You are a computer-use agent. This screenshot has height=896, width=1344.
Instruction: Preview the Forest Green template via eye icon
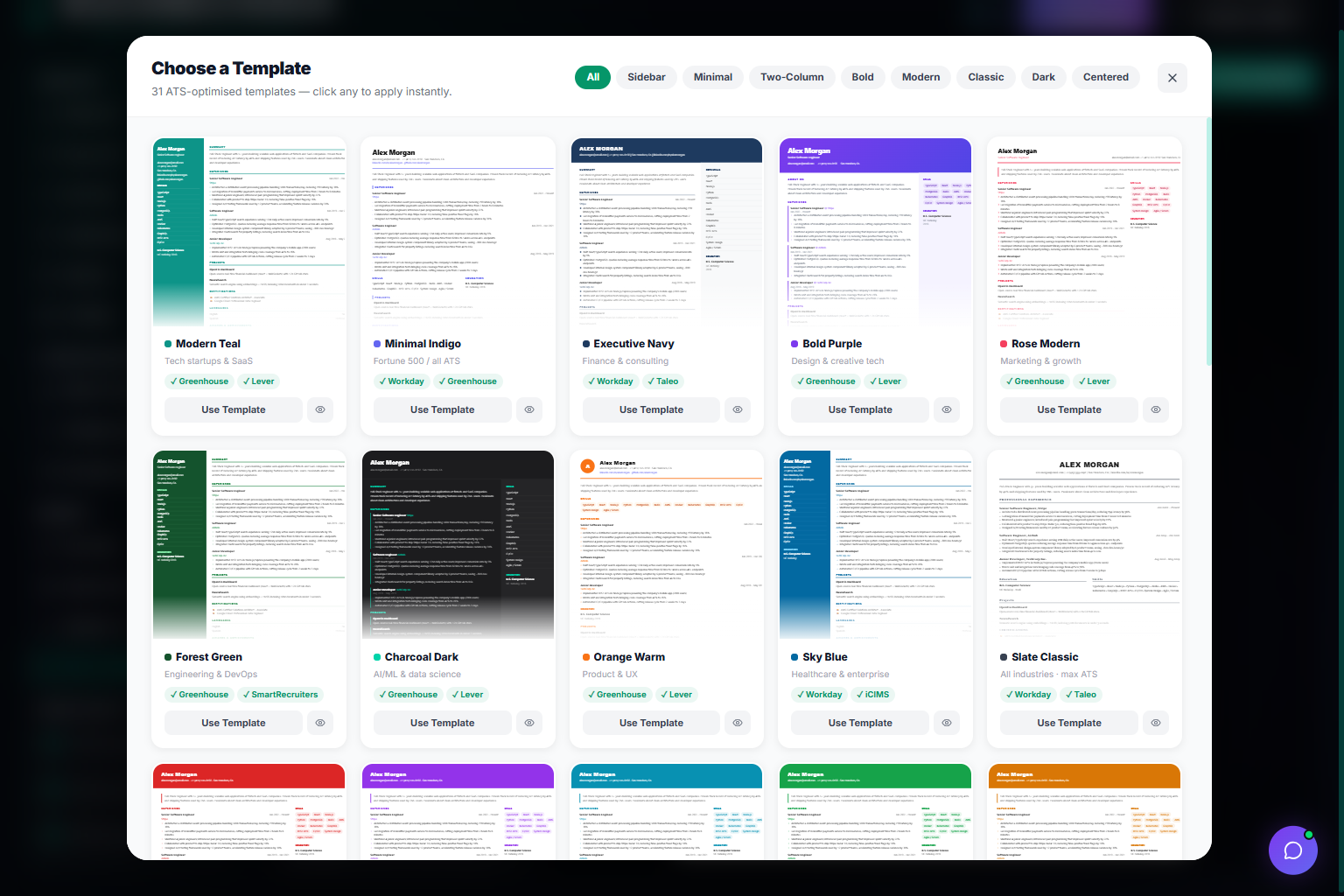pyautogui.click(x=320, y=723)
